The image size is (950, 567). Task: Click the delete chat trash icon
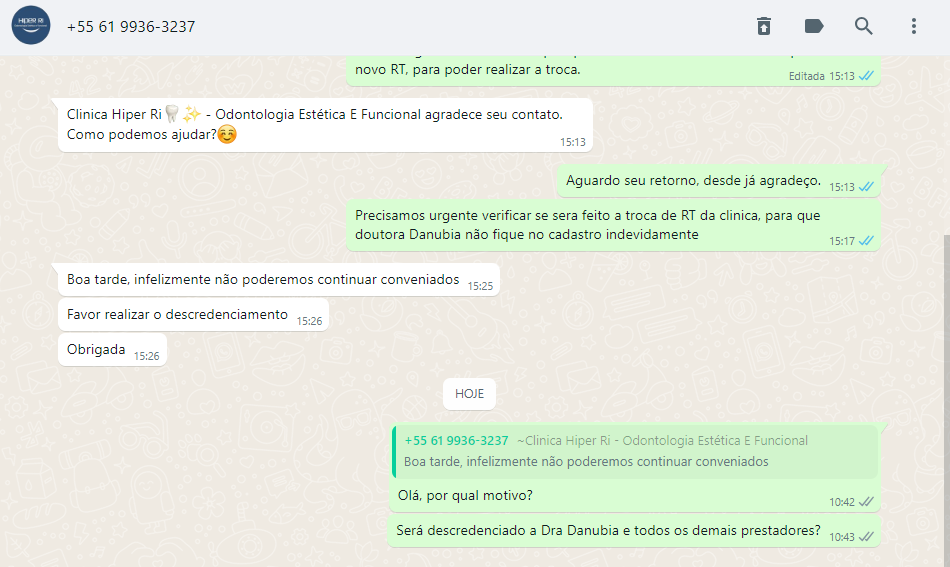tap(763, 26)
